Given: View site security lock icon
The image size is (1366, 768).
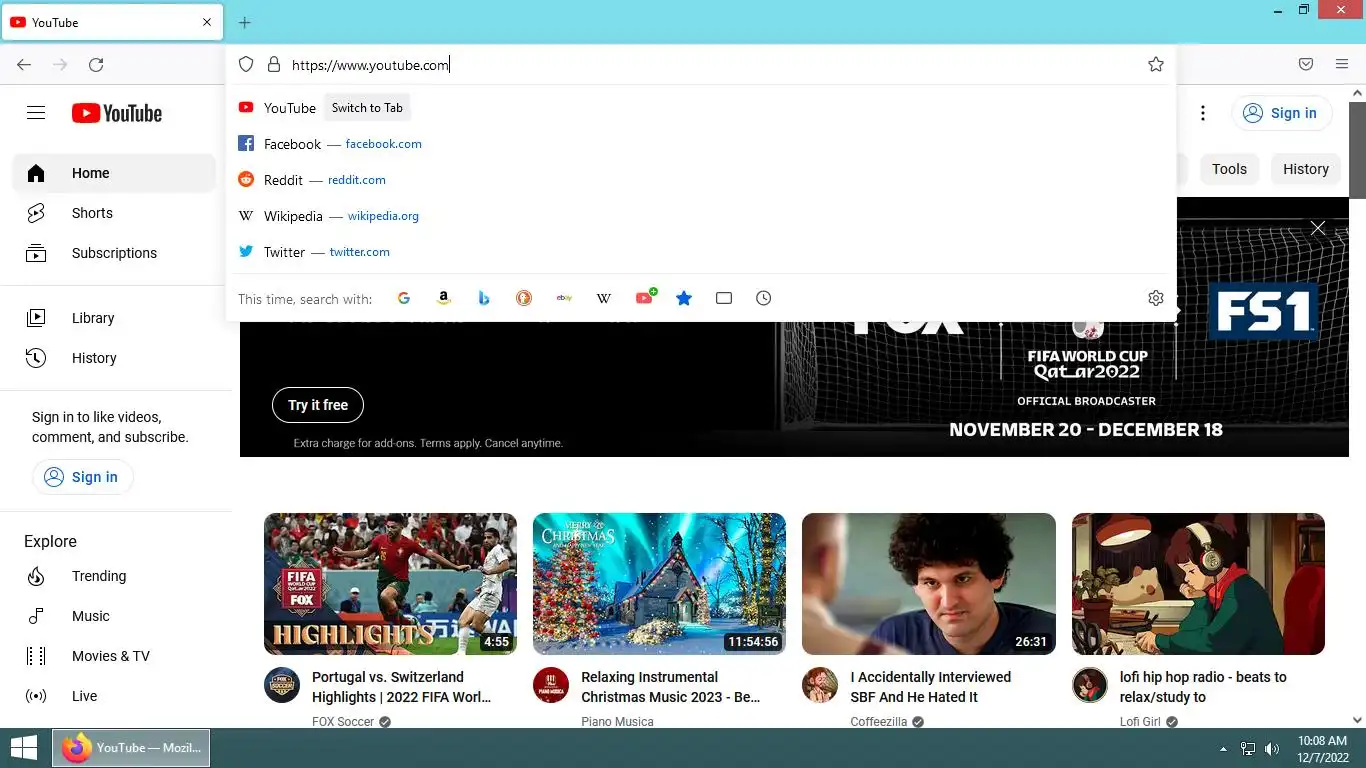Looking at the screenshot, I should 273,64.
